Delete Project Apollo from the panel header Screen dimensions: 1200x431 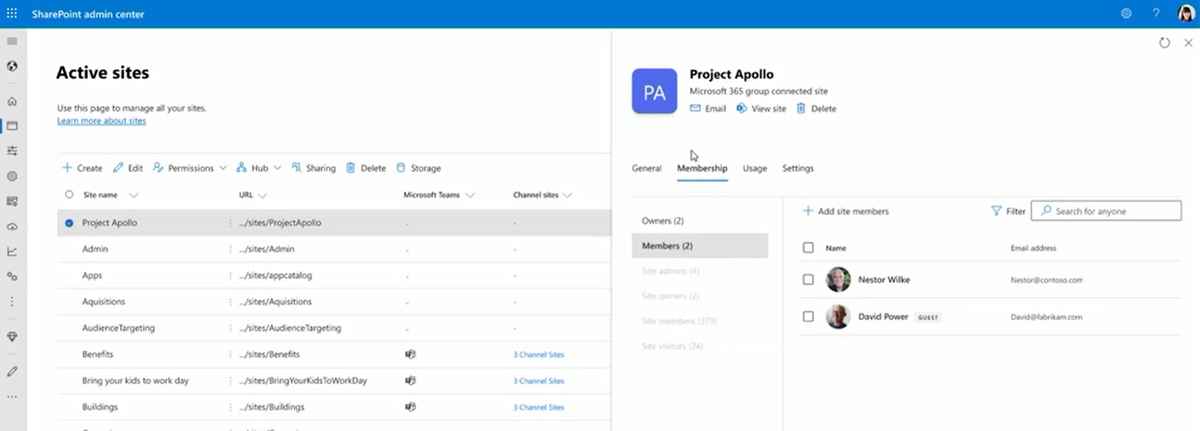coord(816,108)
